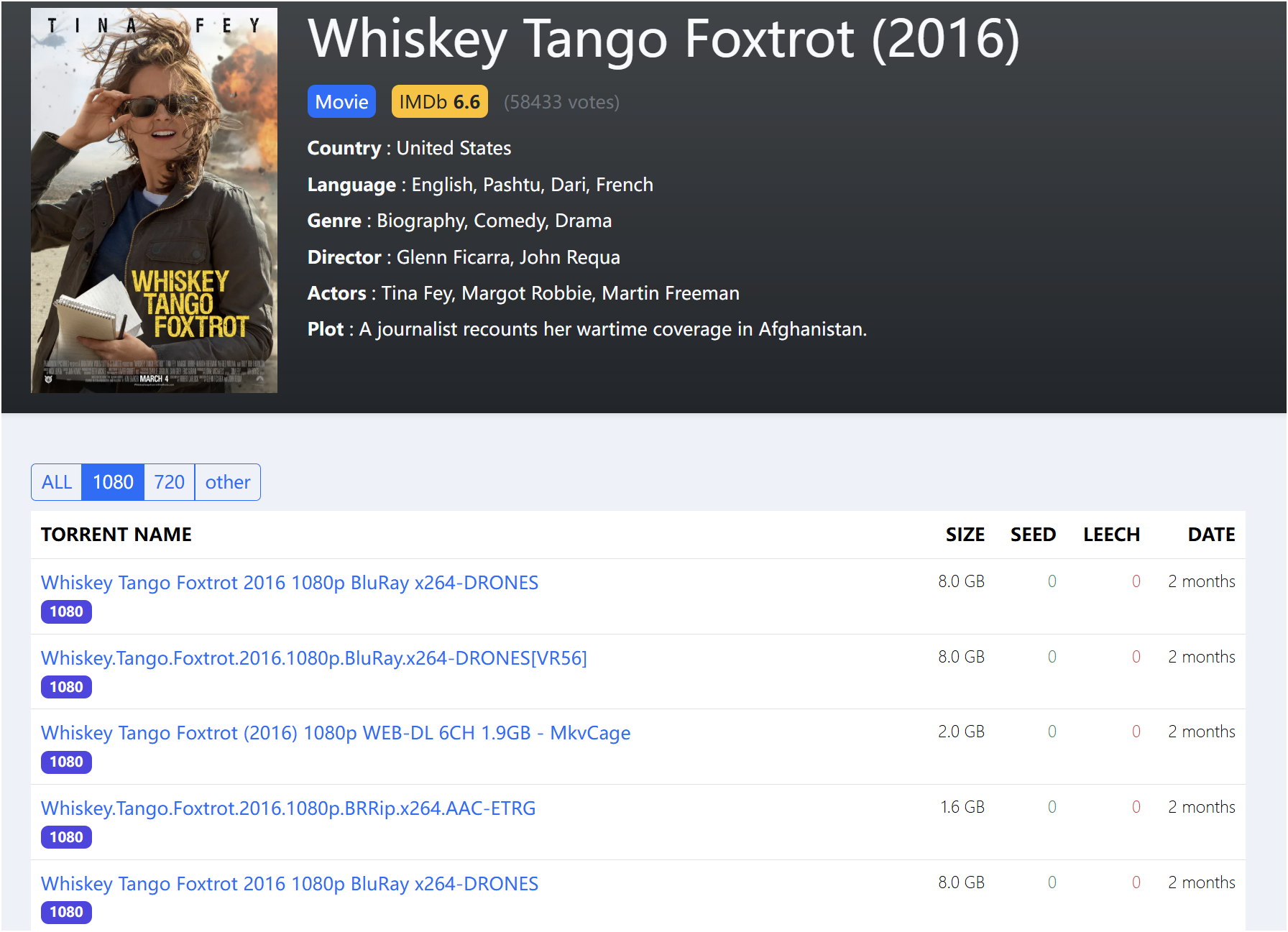Open the WEB-DL 6CH 1.9GB MkvCage torrent

click(336, 733)
